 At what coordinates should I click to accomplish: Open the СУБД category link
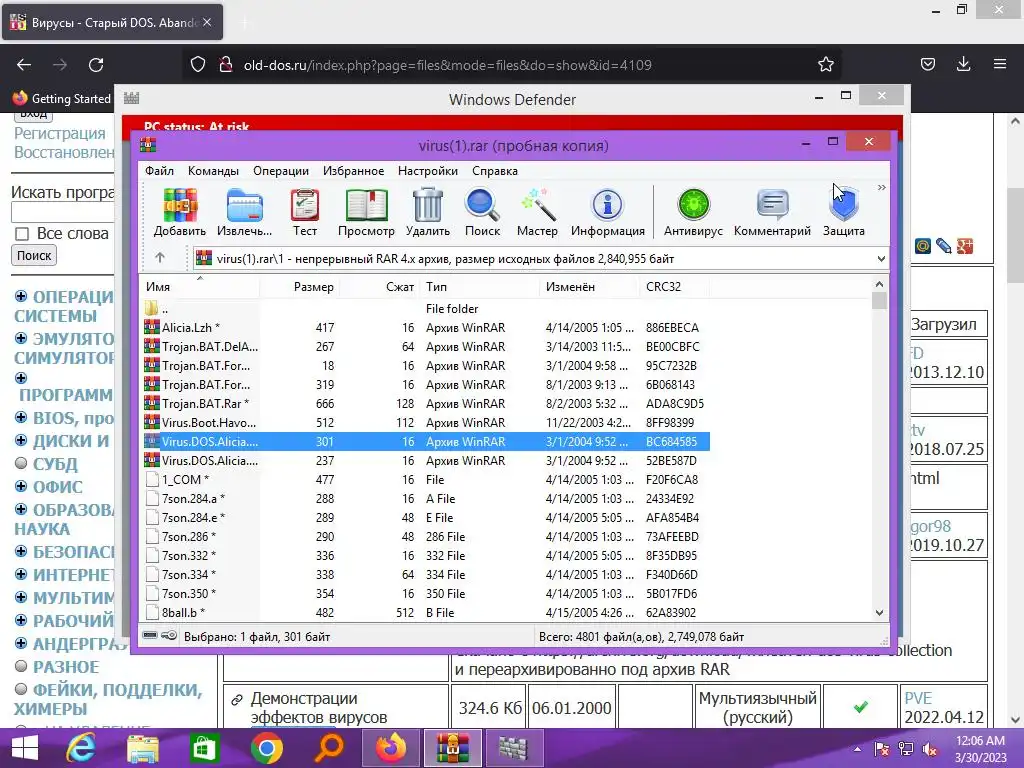click(x=55, y=464)
